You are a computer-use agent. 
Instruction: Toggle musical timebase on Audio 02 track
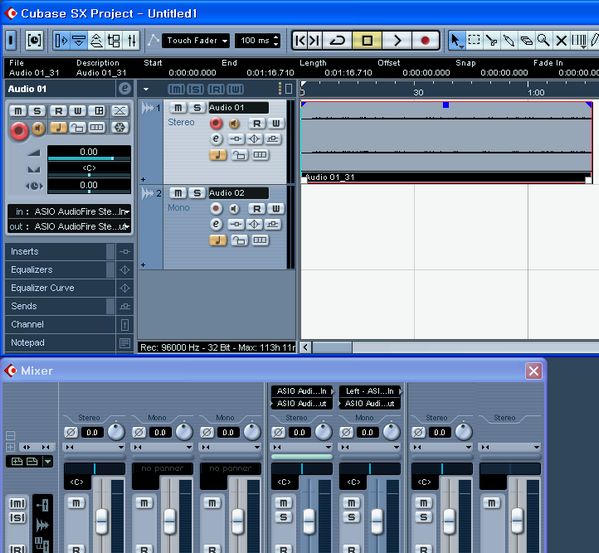tap(218, 240)
